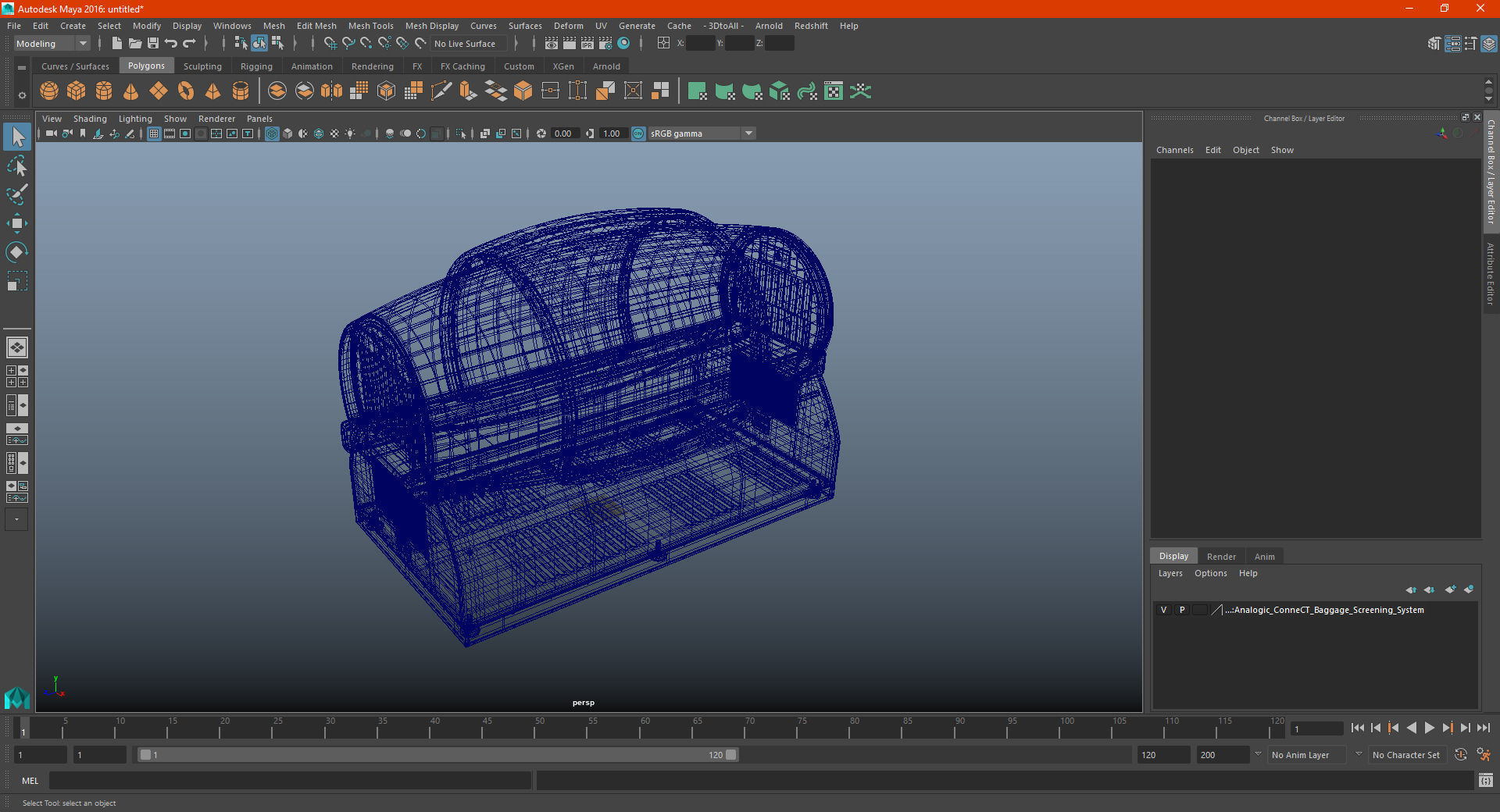Choose the Rotate tool
The height and width of the screenshot is (812, 1500).
click(17, 251)
